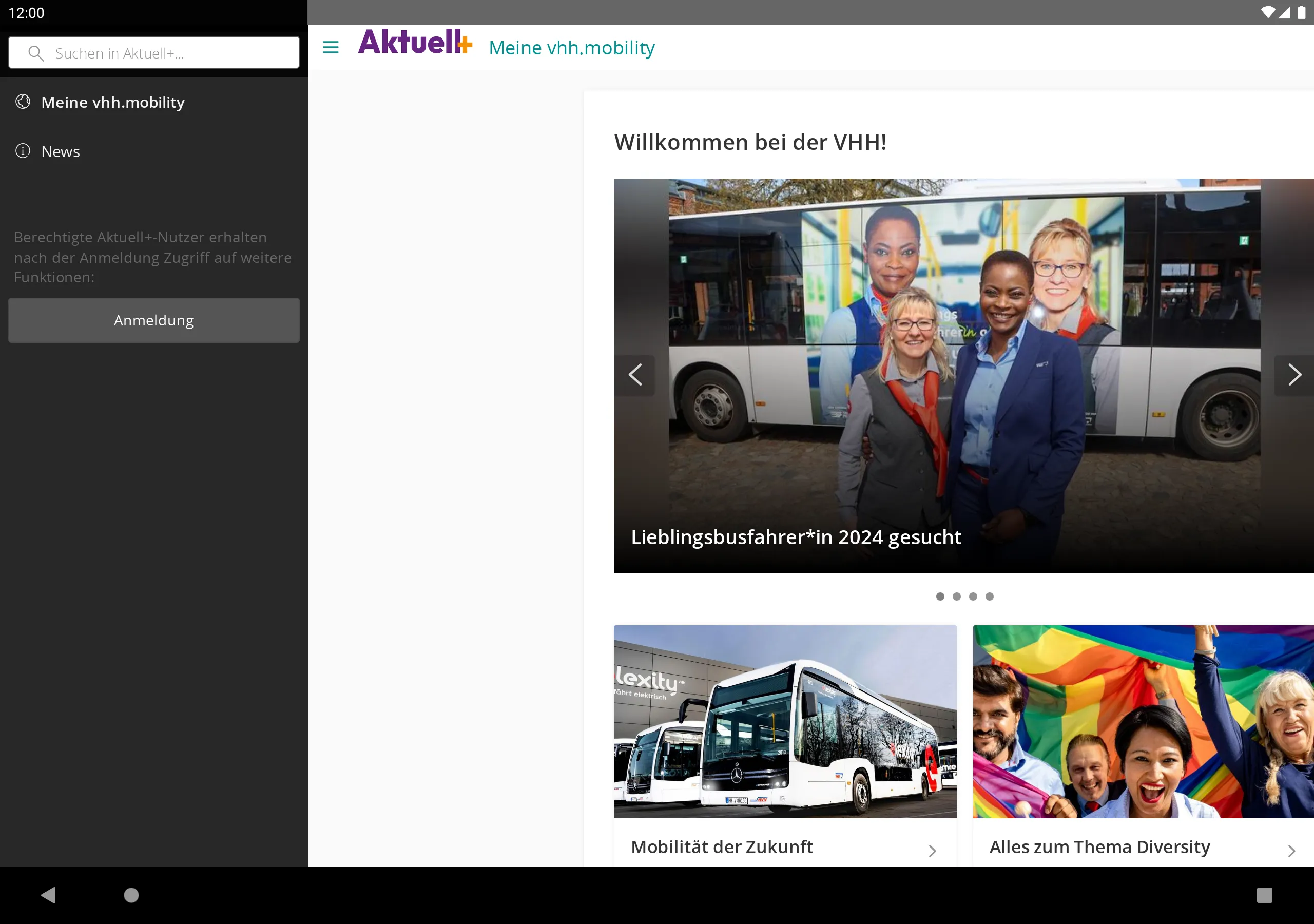Tap the Android recent apps button
Image resolution: width=1314 pixels, height=924 pixels.
(1264, 895)
